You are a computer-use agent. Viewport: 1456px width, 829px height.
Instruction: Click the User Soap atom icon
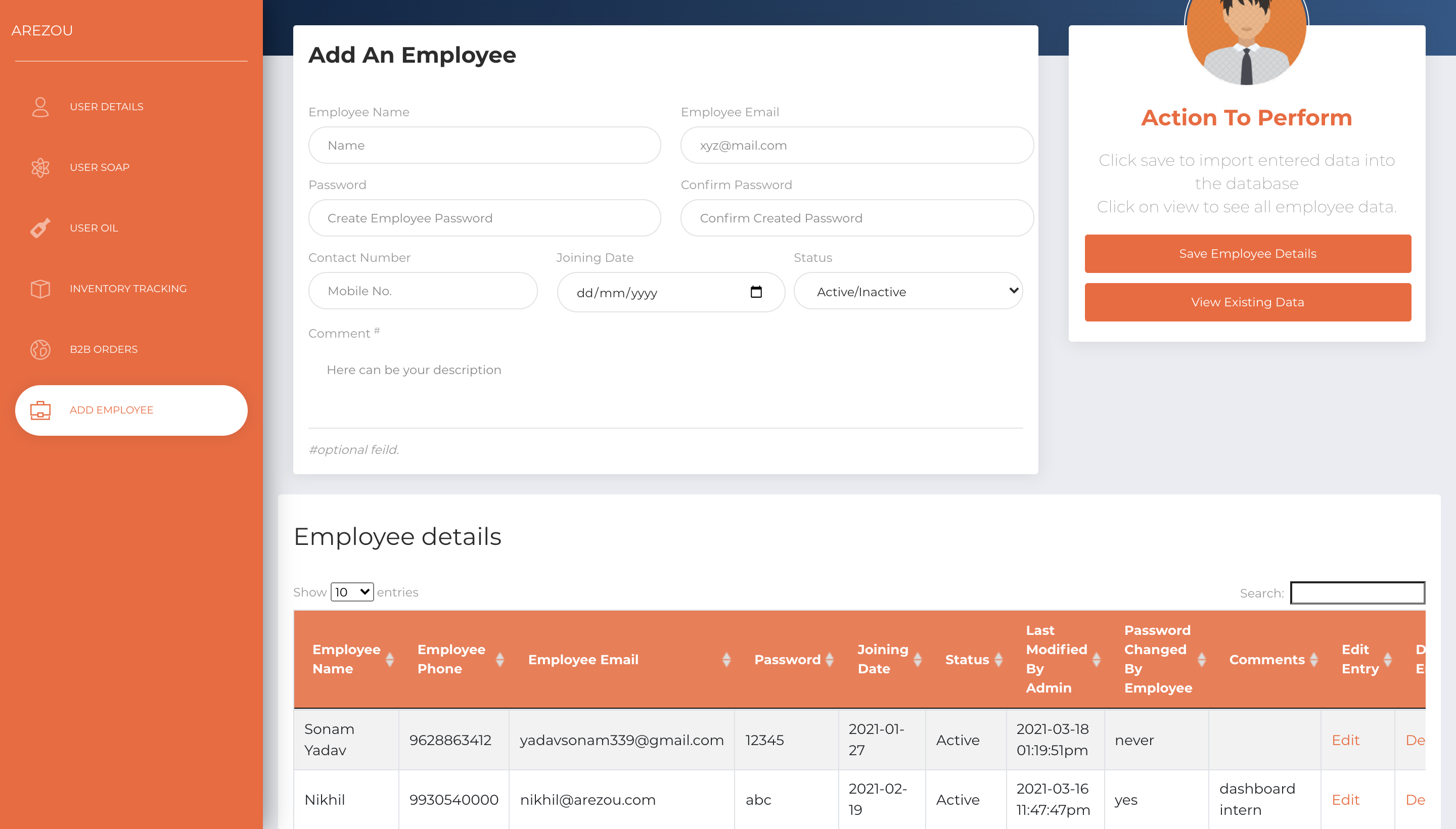point(40,167)
